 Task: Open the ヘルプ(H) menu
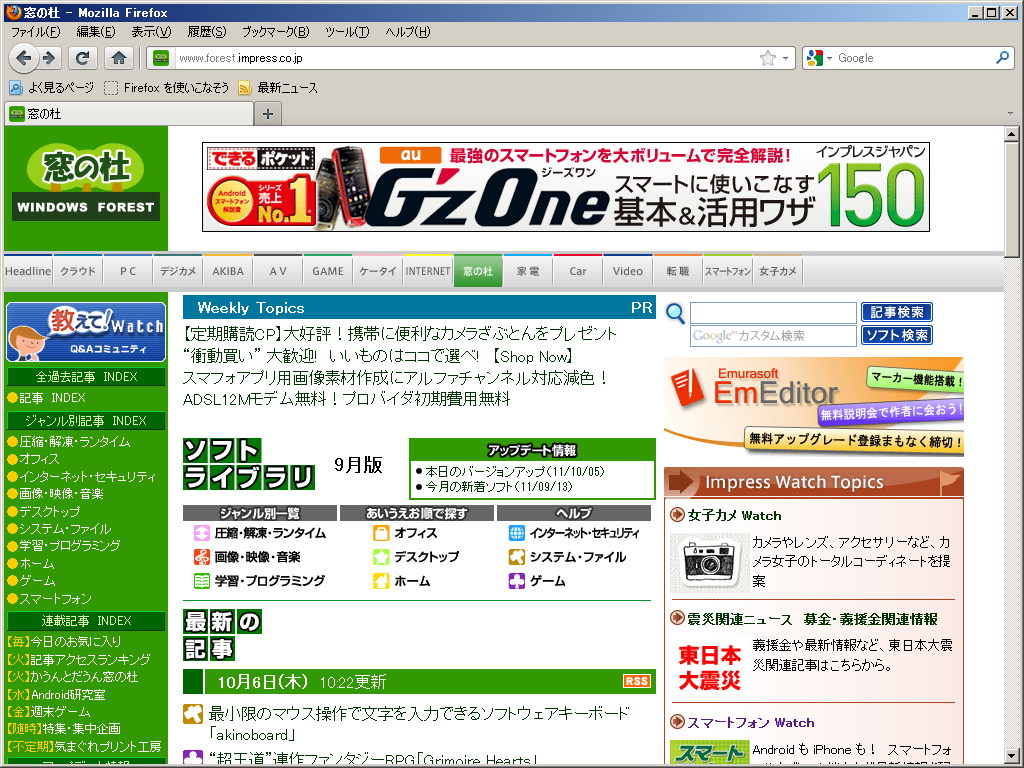408,31
